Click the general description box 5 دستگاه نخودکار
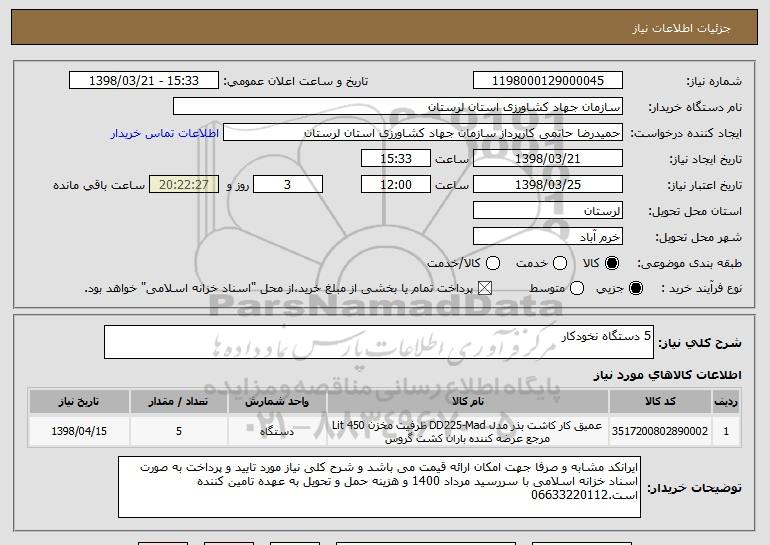The height and width of the screenshot is (545, 770). tap(379, 342)
